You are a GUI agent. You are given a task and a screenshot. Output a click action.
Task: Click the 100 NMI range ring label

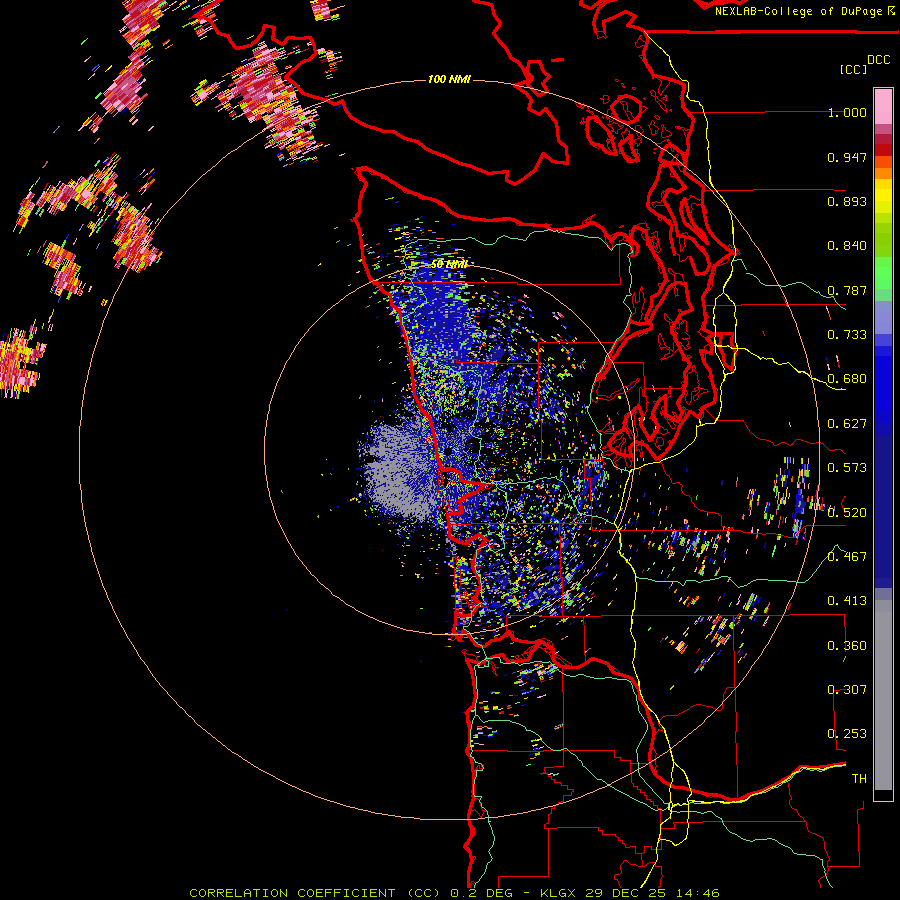point(449,79)
